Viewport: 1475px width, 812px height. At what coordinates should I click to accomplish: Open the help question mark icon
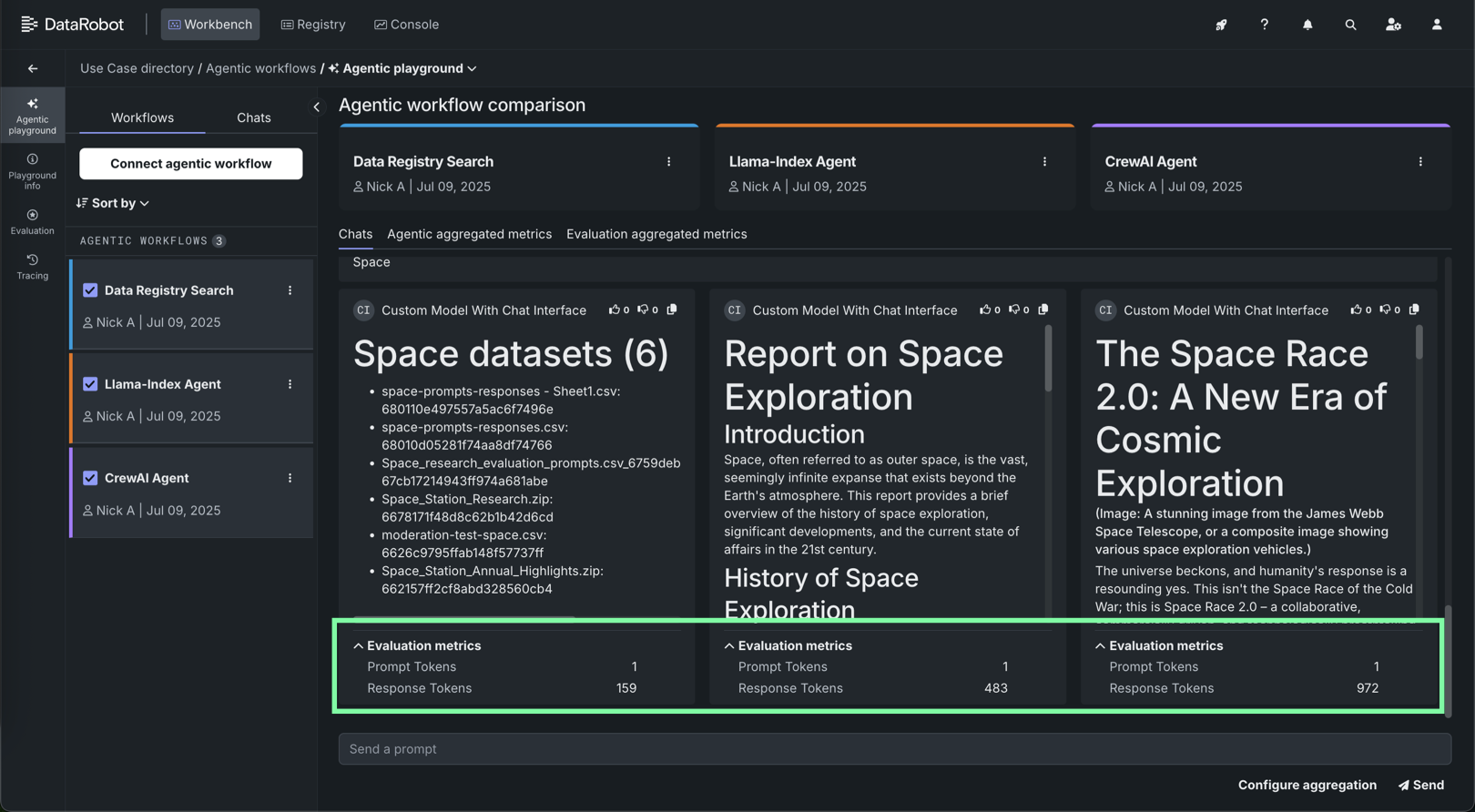(x=1264, y=25)
